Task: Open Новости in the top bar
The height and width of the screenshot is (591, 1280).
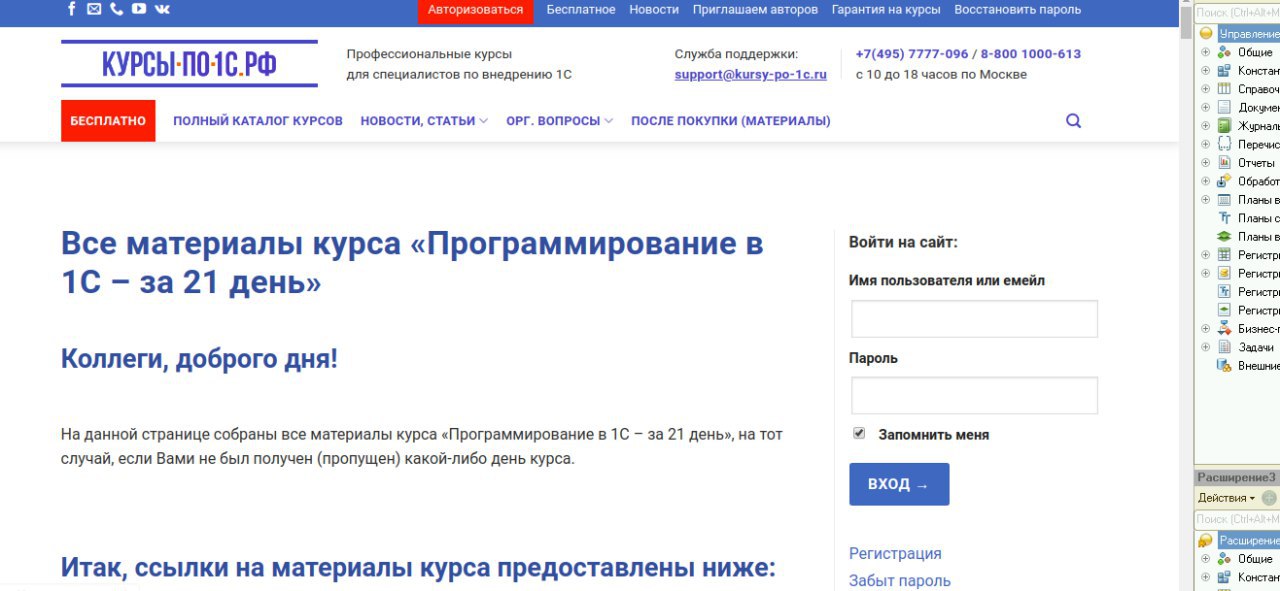Action: tap(654, 10)
